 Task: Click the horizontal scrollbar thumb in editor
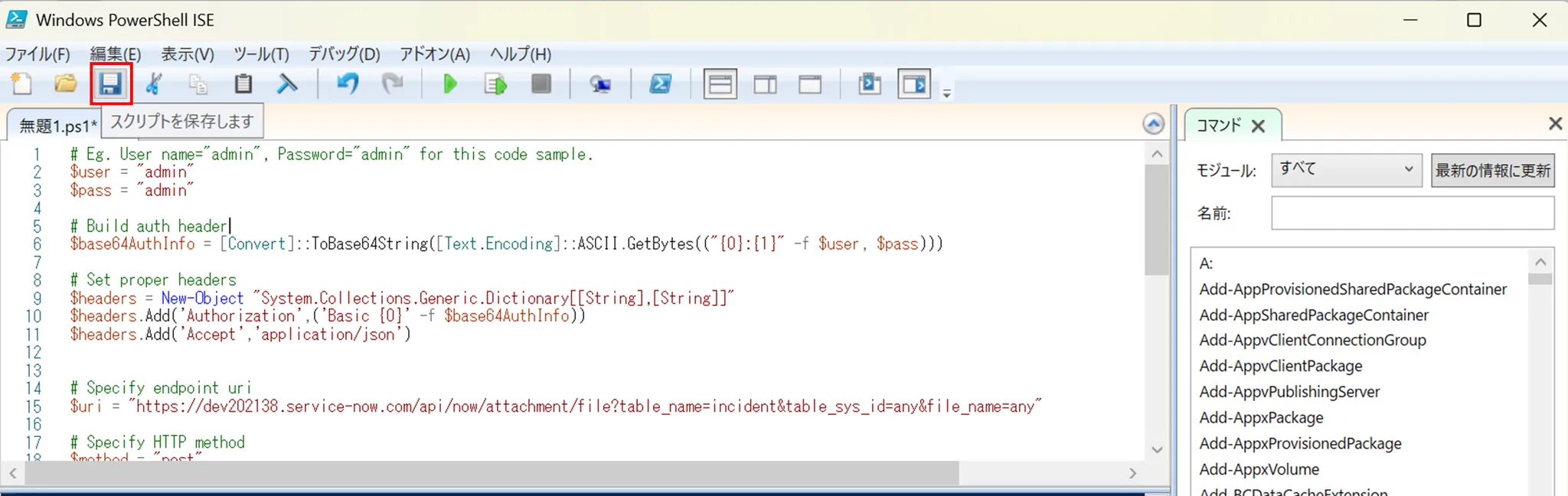[x=492, y=473]
